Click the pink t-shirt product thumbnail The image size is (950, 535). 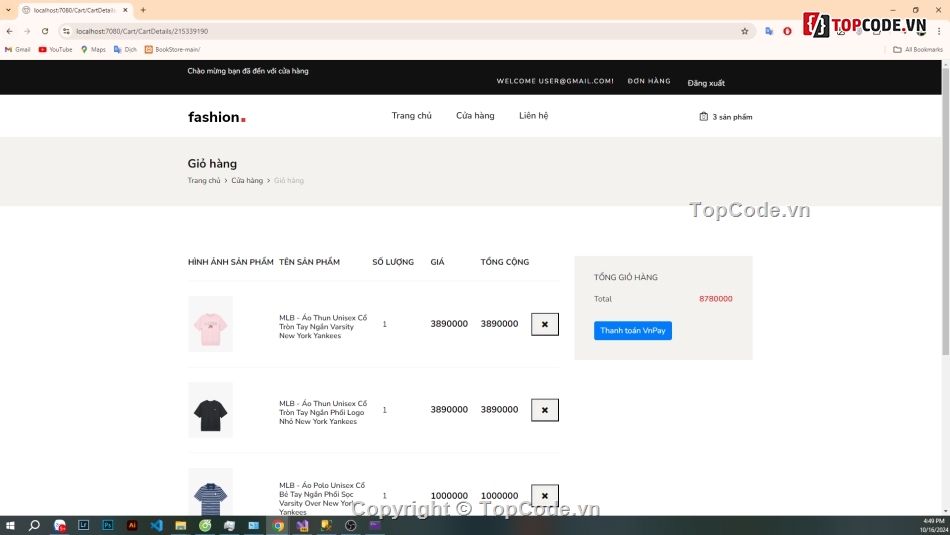pos(210,324)
